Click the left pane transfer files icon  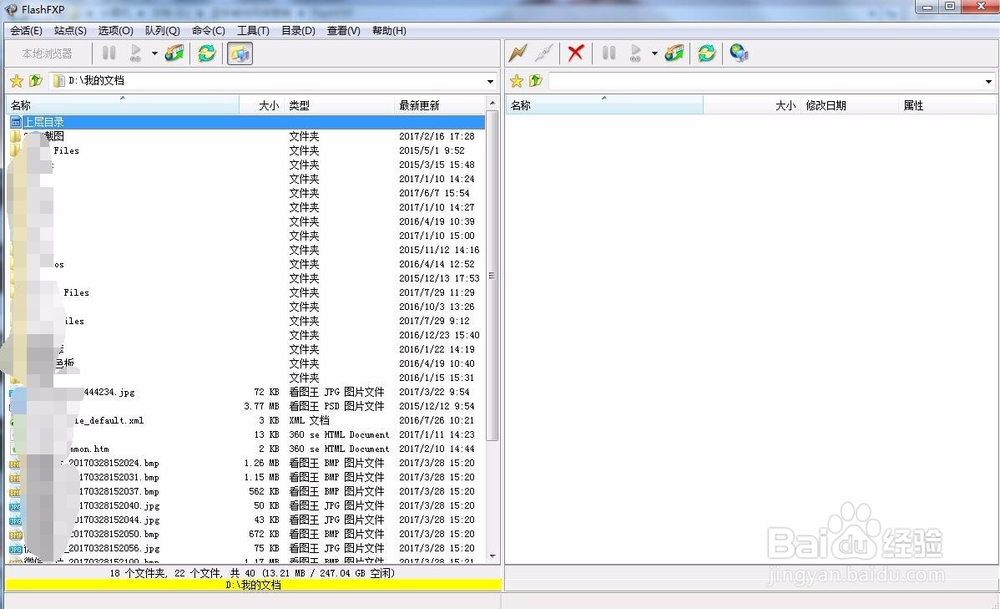[x=174, y=53]
